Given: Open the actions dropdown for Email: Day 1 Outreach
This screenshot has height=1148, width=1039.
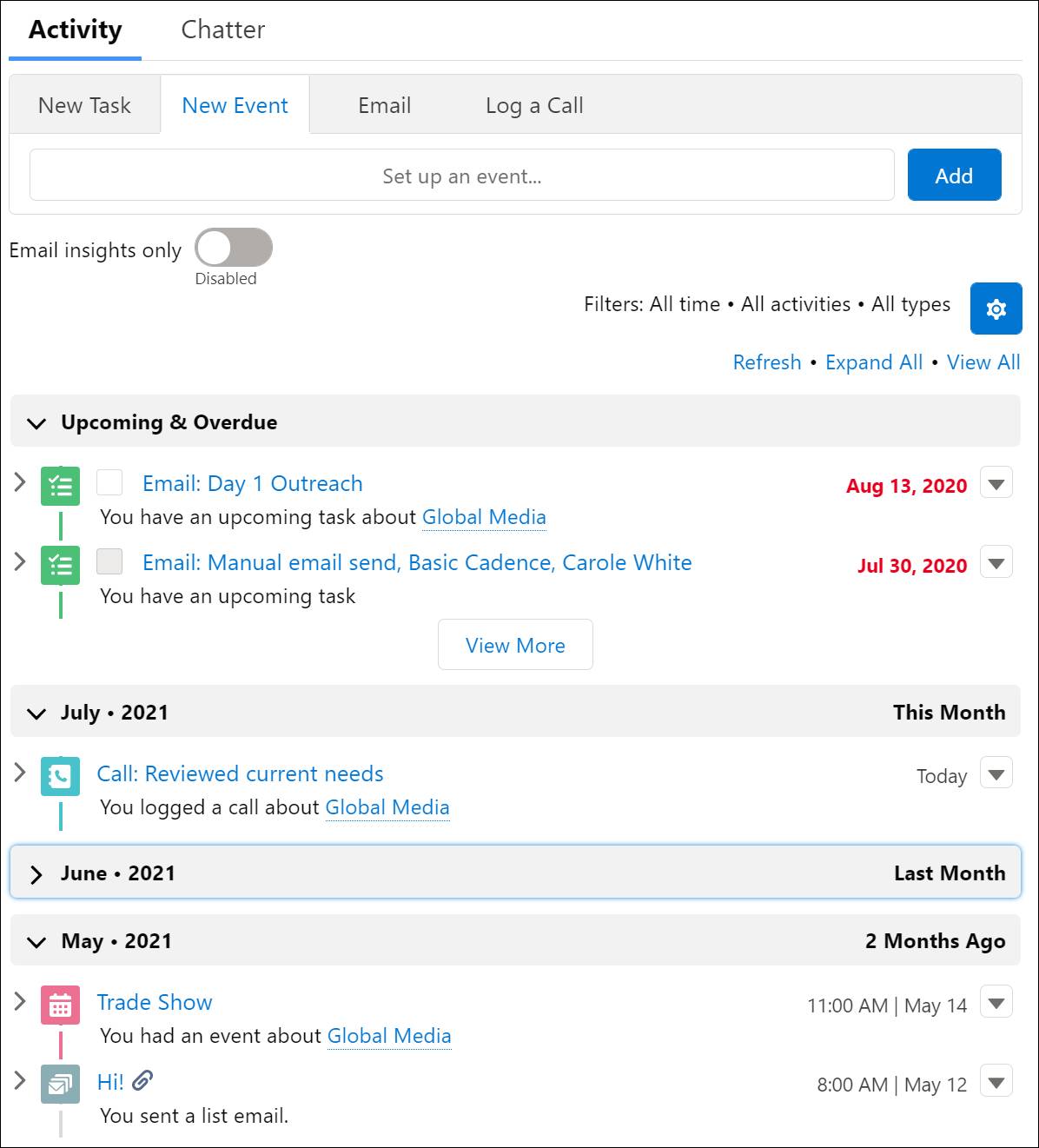Looking at the screenshot, I should pyautogui.click(x=996, y=482).
